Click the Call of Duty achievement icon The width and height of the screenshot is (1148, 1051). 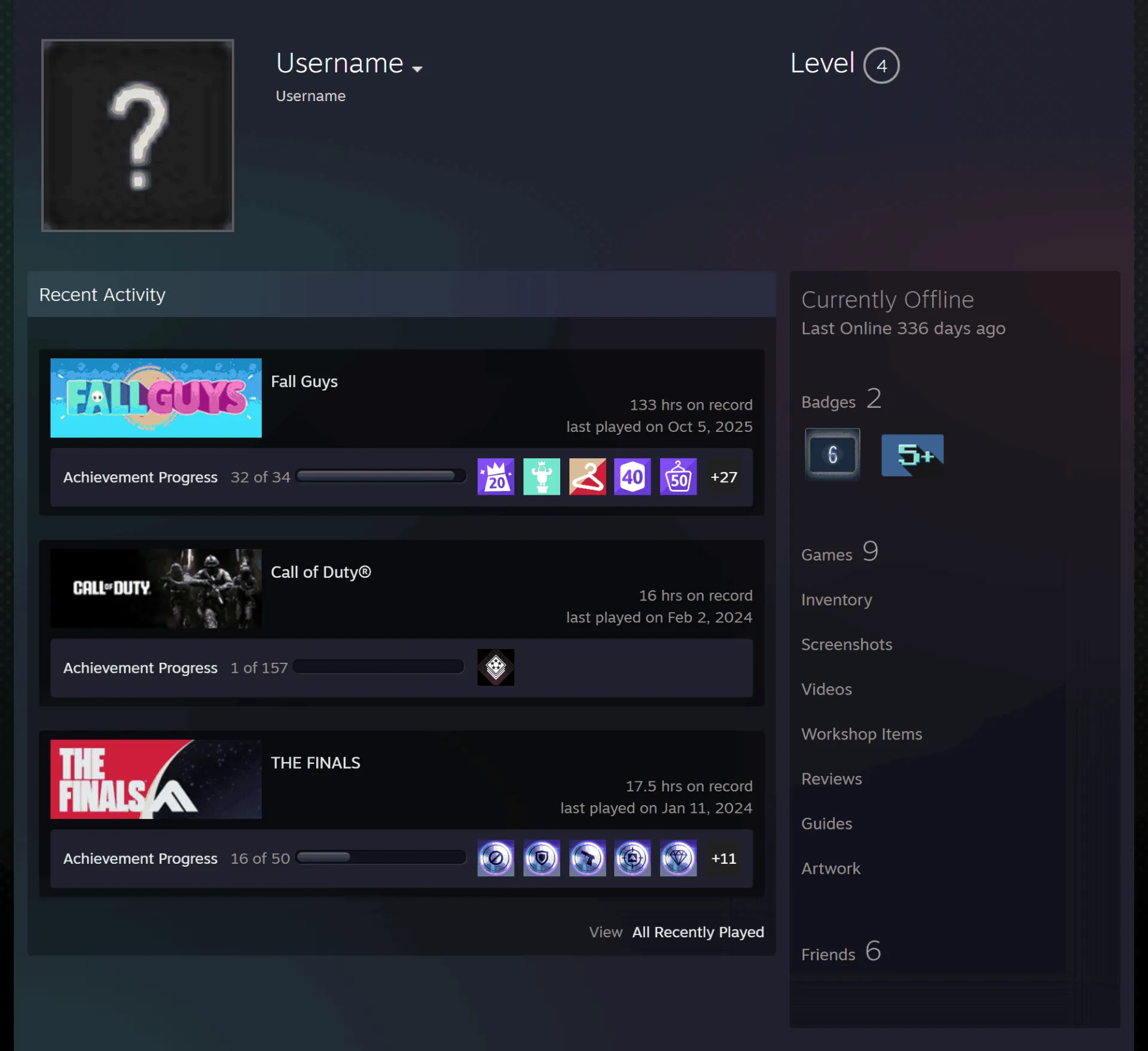point(496,667)
